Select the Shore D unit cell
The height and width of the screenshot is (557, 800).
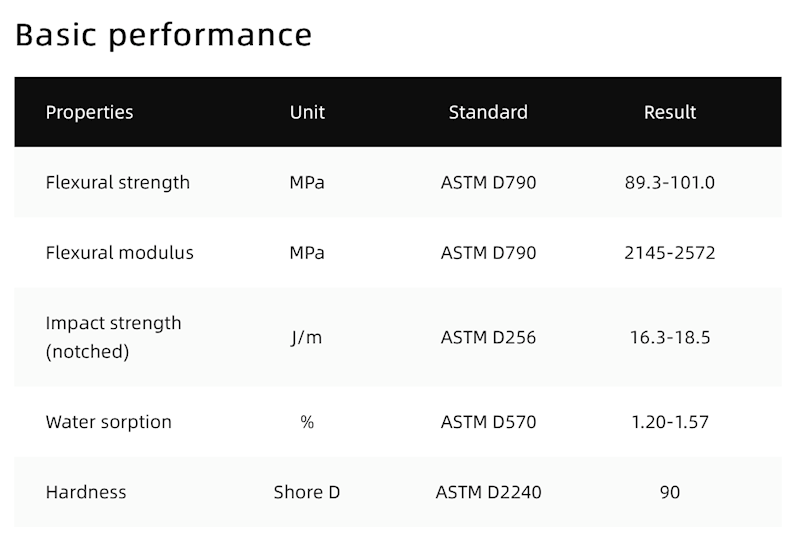[307, 492]
